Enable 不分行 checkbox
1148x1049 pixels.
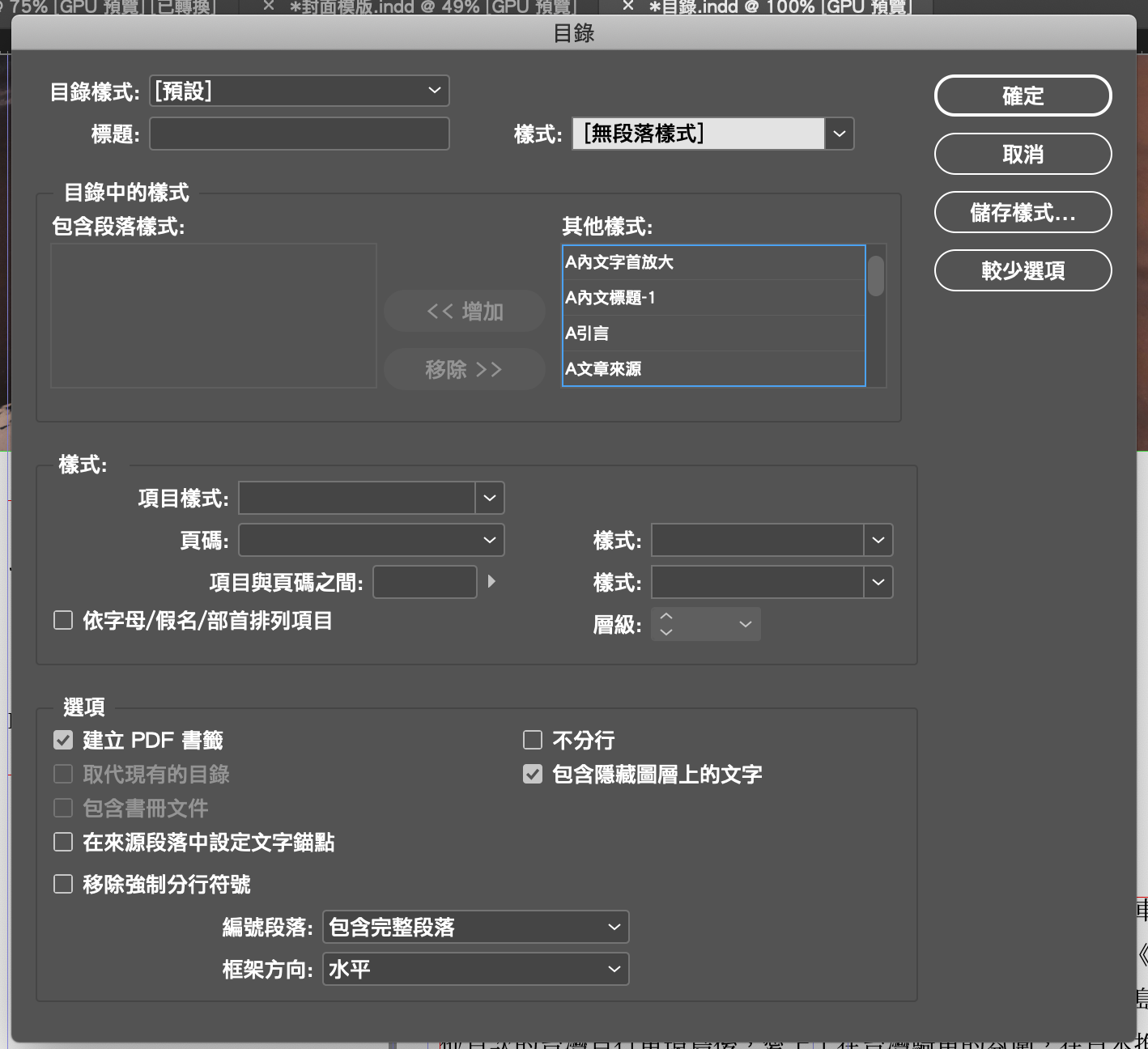[533, 740]
